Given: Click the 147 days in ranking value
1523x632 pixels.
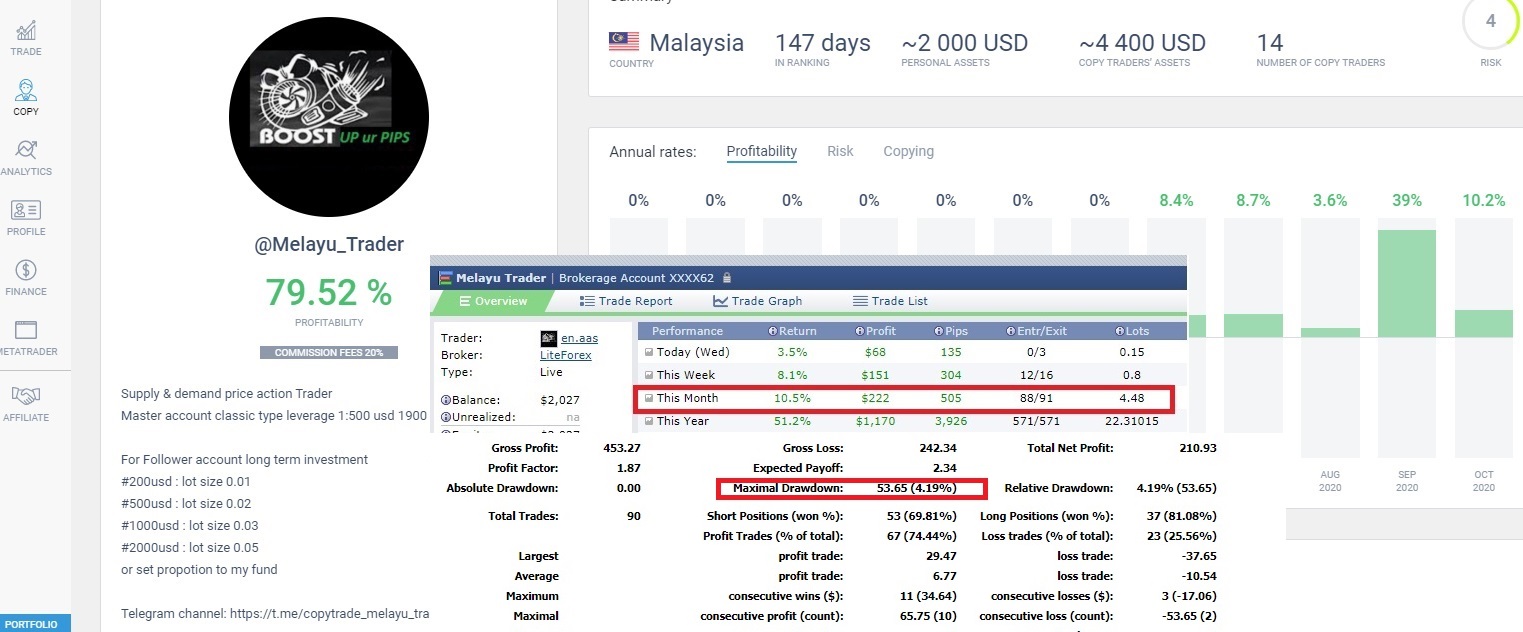Looking at the screenshot, I should [x=823, y=43].
